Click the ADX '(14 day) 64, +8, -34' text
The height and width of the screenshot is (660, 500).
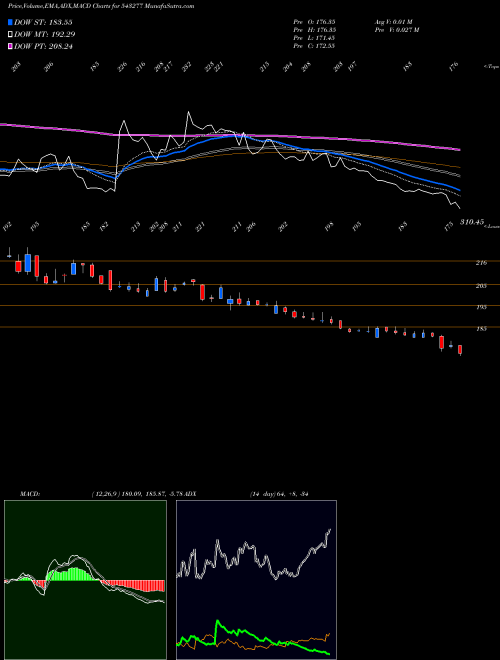[279, 494]
